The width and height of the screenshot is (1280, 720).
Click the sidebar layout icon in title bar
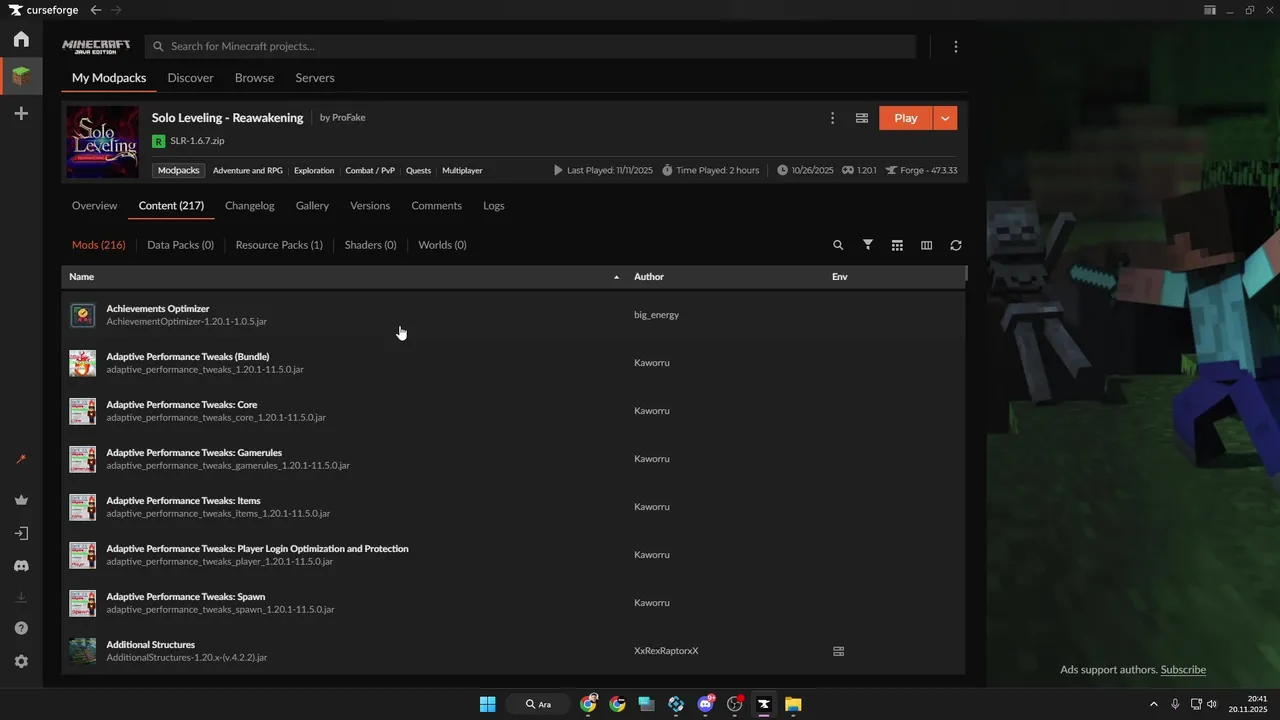(x=1210, y=10)
